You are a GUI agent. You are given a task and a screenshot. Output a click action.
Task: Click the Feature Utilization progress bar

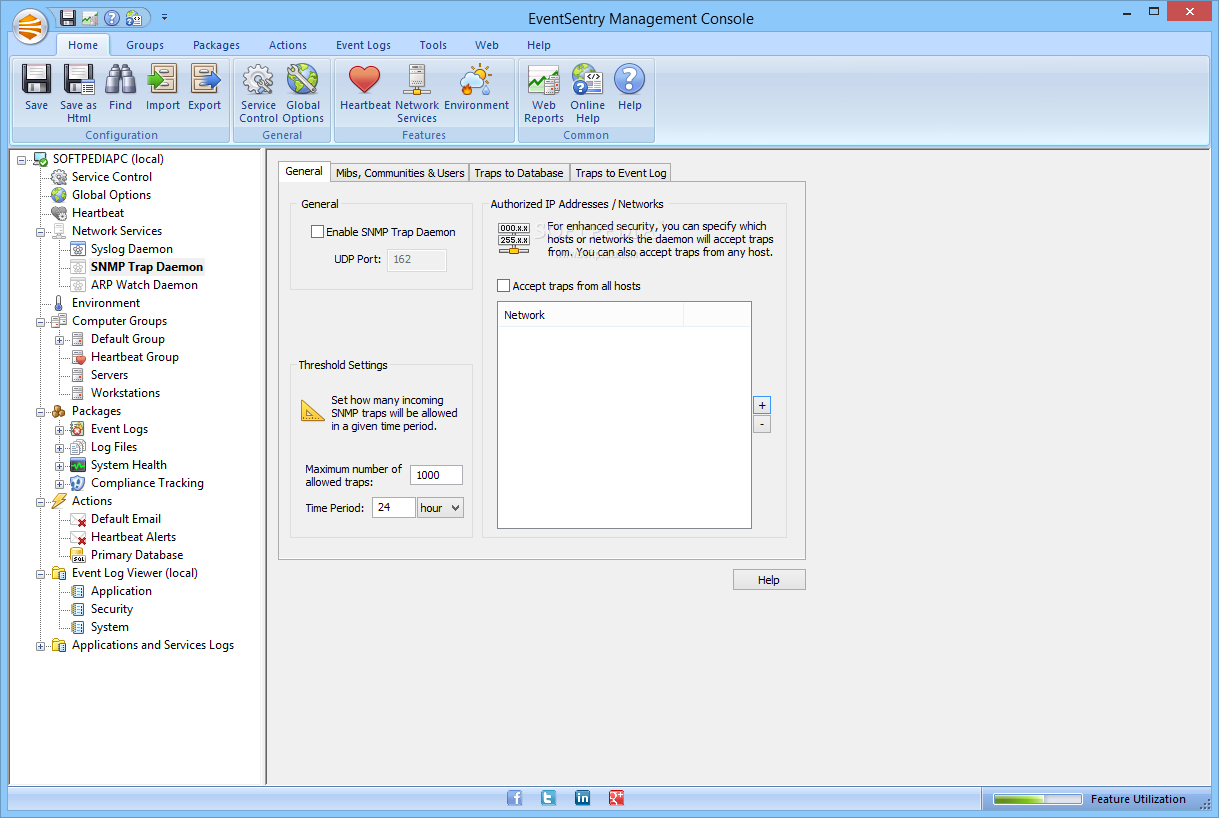tap(1037, 799)
